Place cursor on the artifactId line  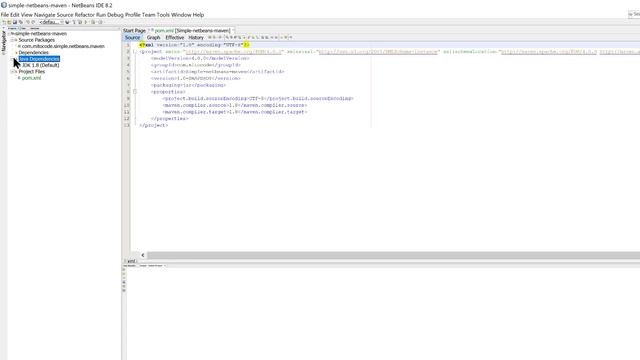click(x=218, y=72)
